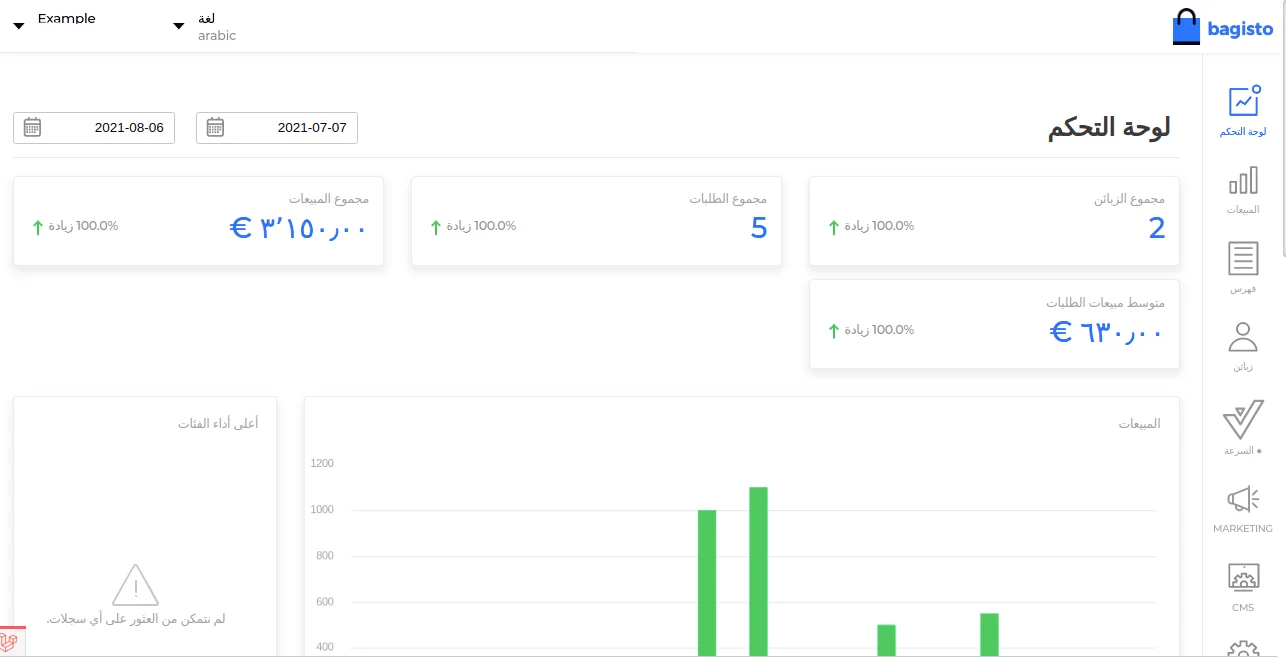Image resolution: width=1286 pixels, height=657 pixels.
Task: Click 100.0% increase text in total orders card
Action: (x=482, y=226)
